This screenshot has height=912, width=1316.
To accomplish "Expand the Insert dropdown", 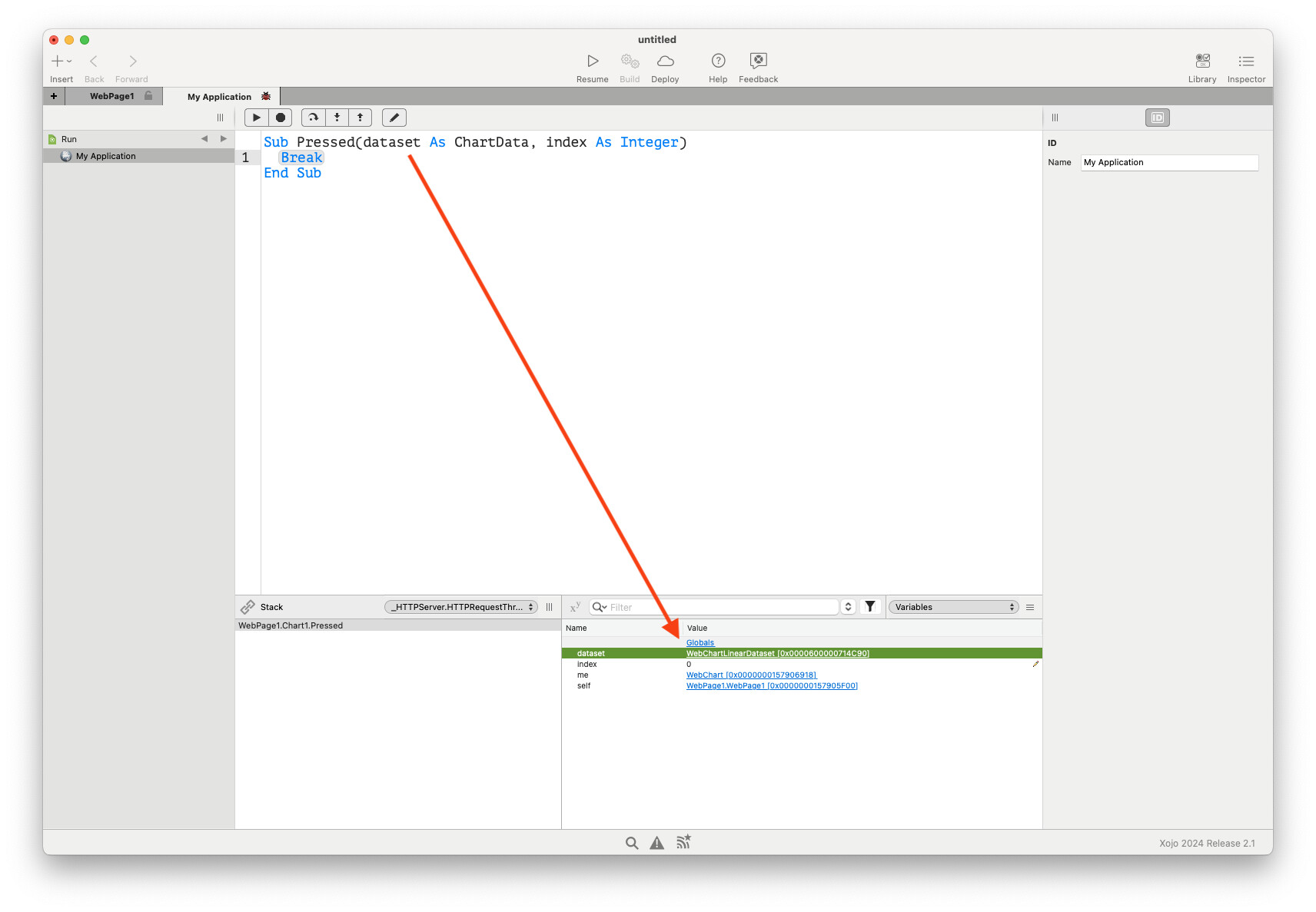I will [x=61, y=61].
